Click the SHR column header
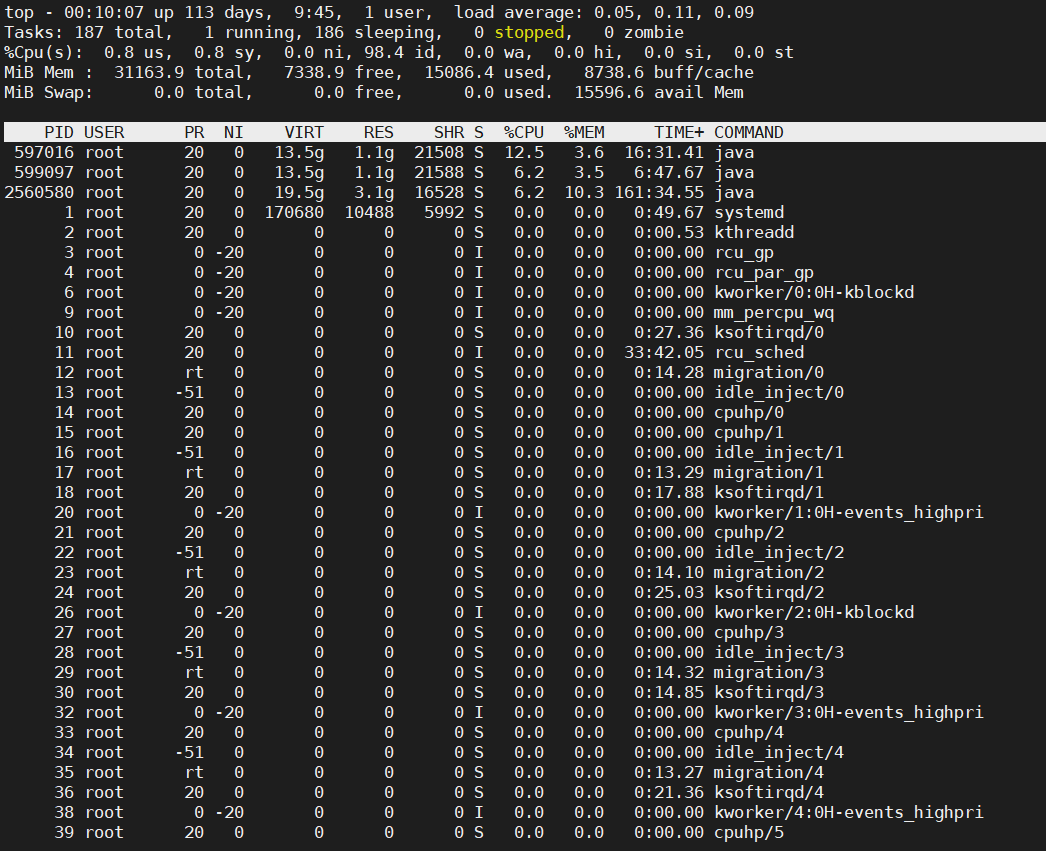This screenshot has height=851, width=1046. pos(449,133)
